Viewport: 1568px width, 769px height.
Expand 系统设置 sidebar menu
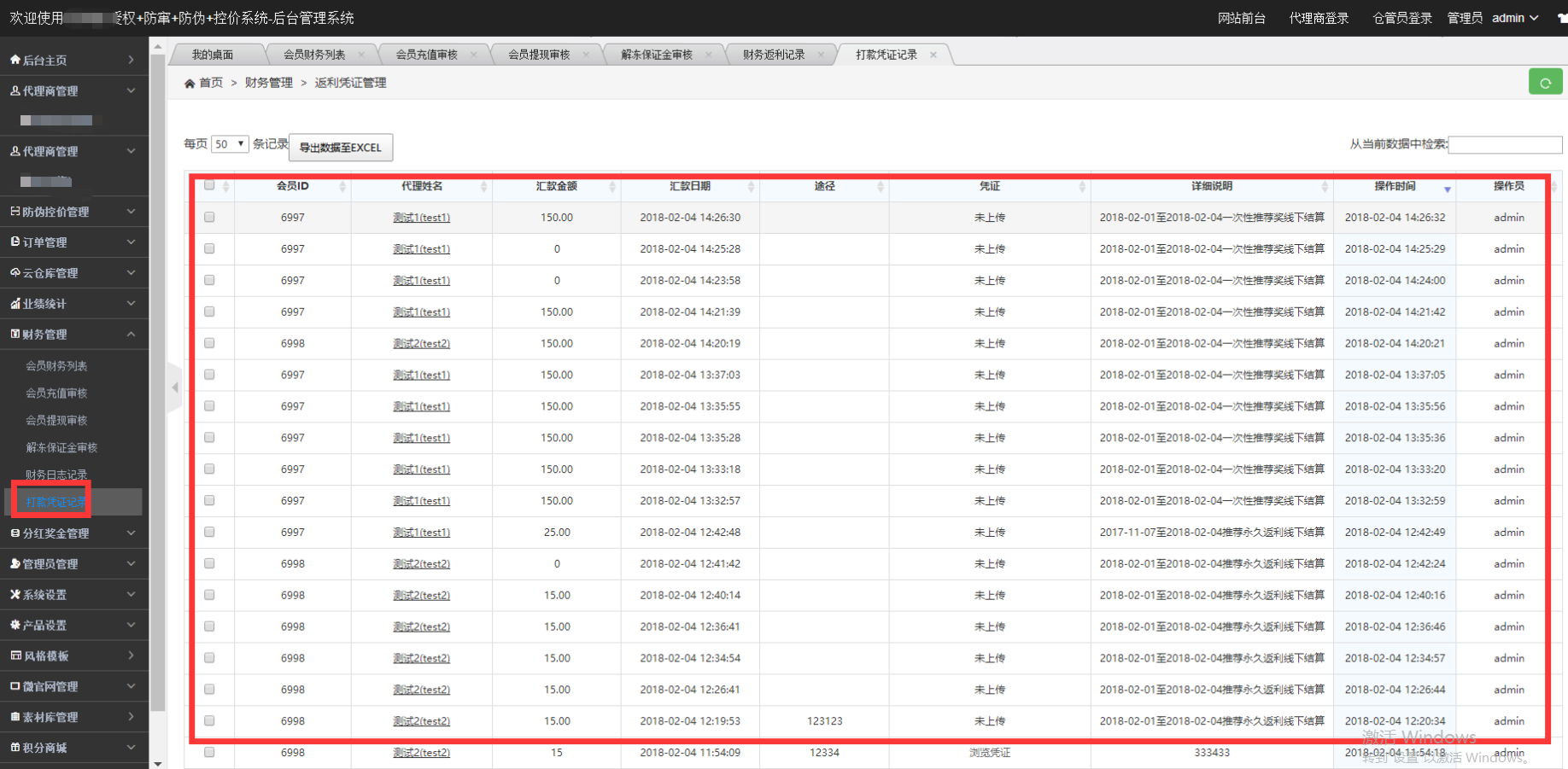click(x=73, y=595)
